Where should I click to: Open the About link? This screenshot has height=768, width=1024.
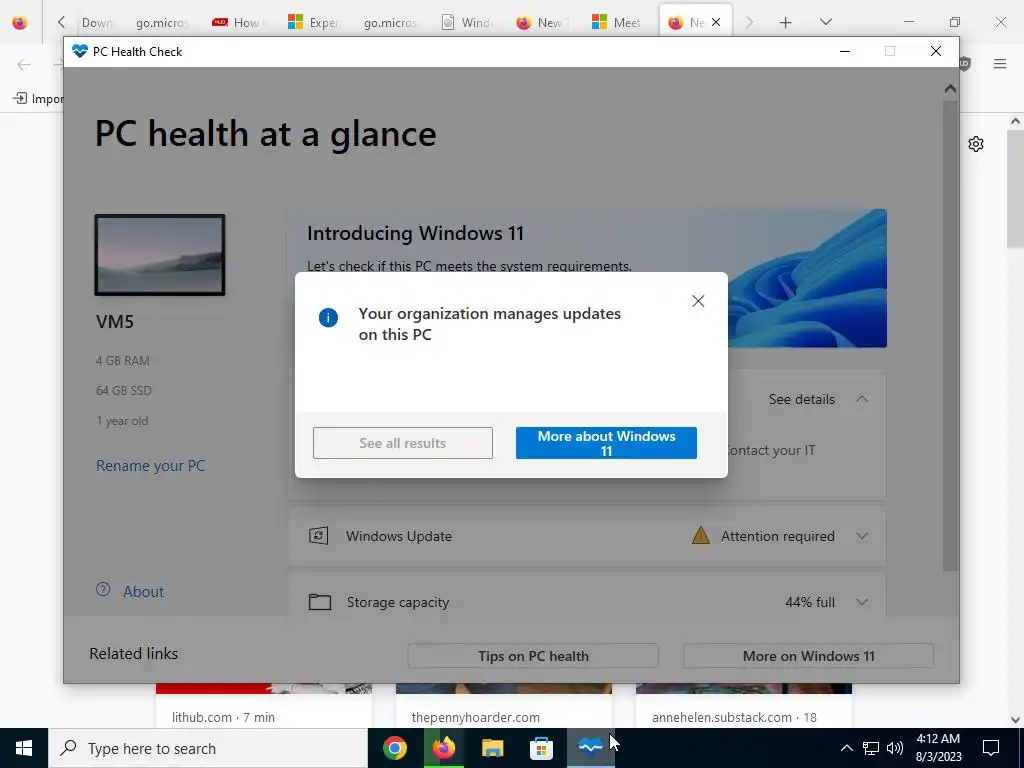tap(143, 592)
